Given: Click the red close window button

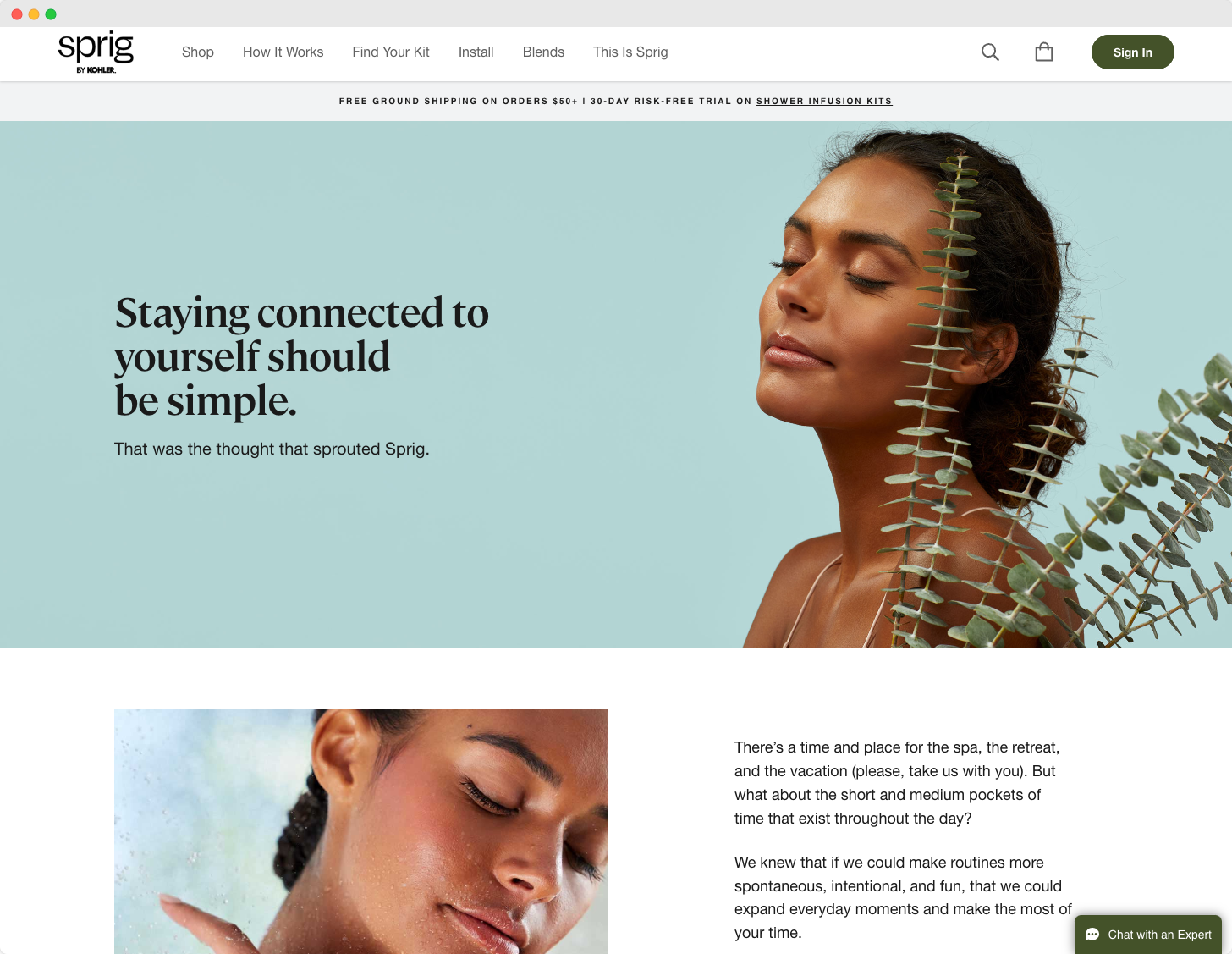Looking at the screenshot, I should point(17,14).
